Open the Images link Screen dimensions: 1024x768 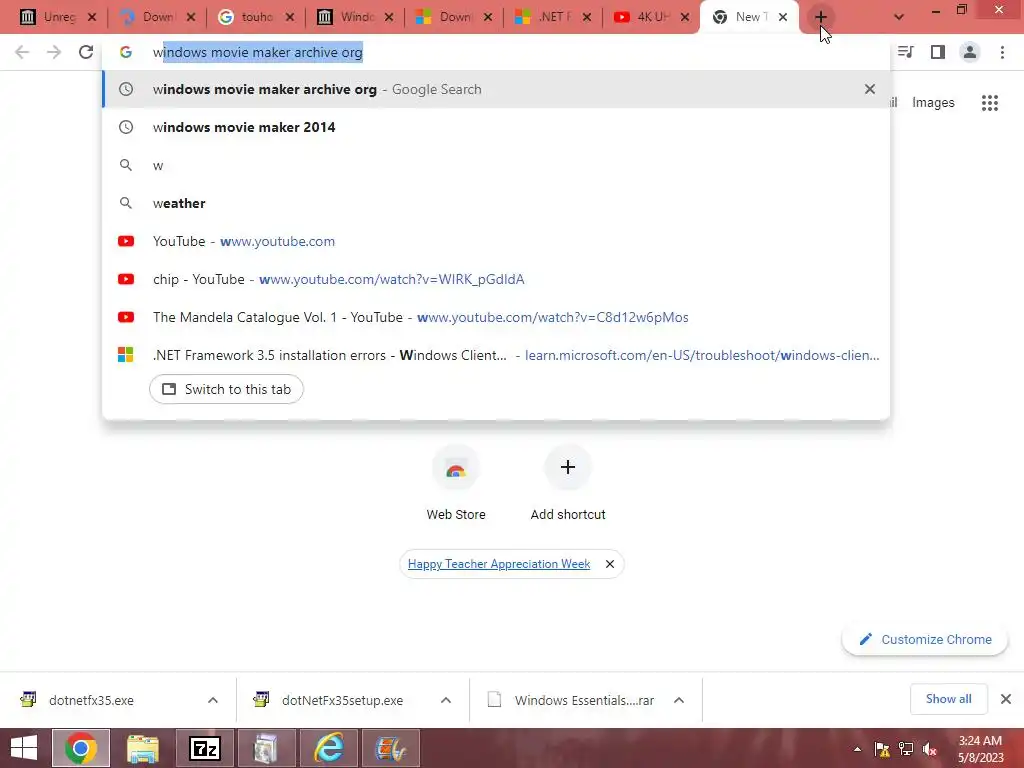933,103
